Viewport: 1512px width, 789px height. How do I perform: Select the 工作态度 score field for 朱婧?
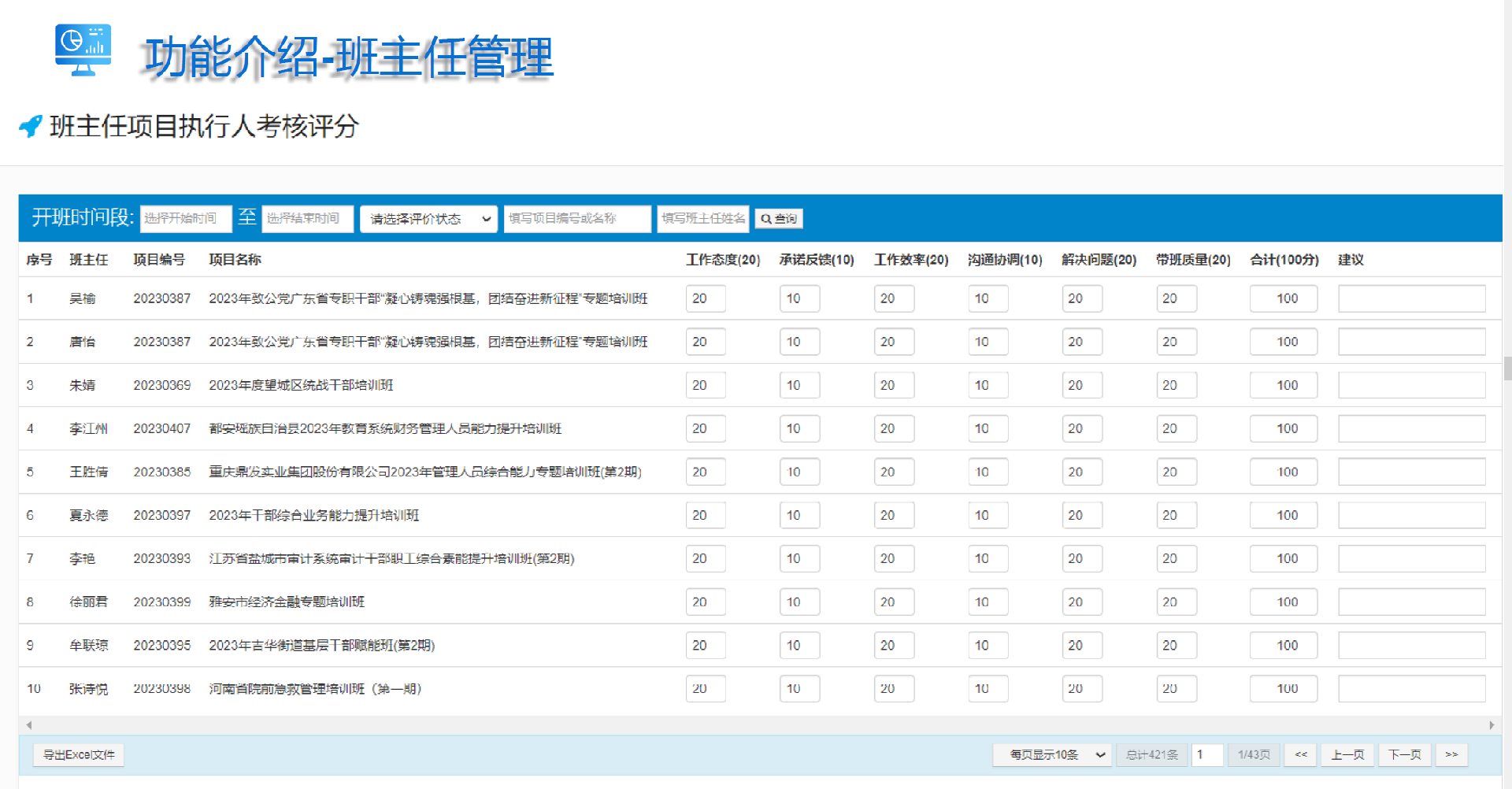tap(705, 385)
